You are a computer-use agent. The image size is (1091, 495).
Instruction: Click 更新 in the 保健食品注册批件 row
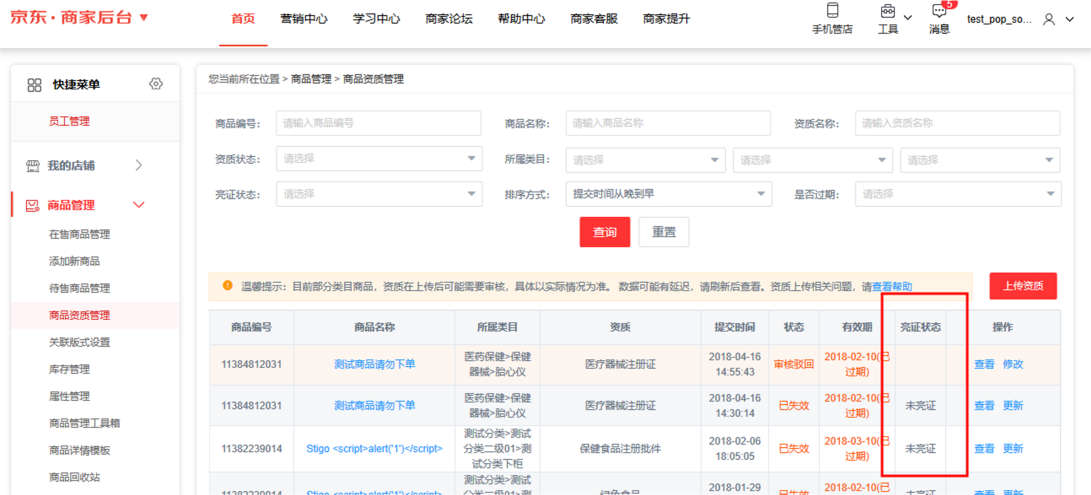[1013, 449]
